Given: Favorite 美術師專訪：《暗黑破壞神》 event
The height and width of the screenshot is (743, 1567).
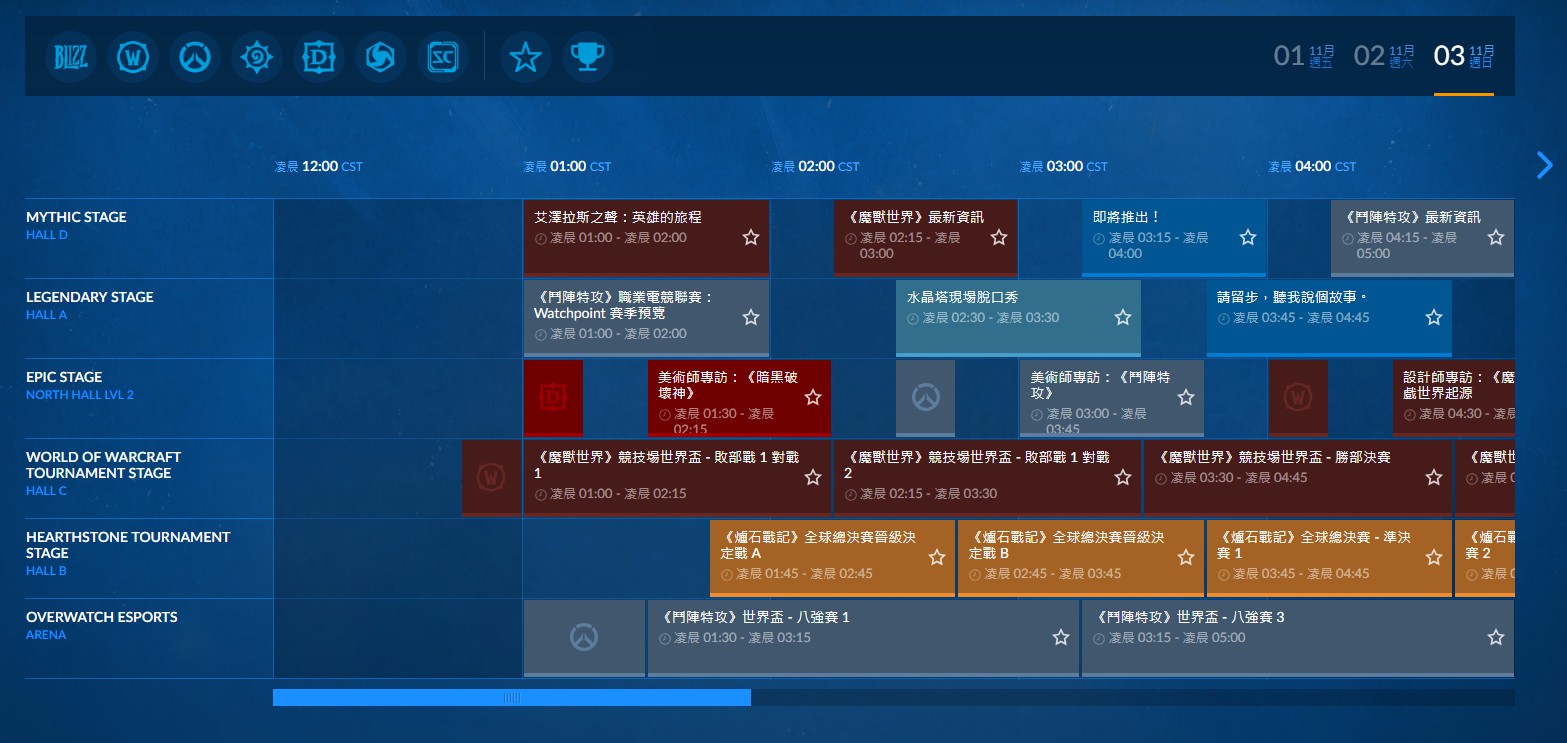Looking at the screenshot, I should (813, 397).
